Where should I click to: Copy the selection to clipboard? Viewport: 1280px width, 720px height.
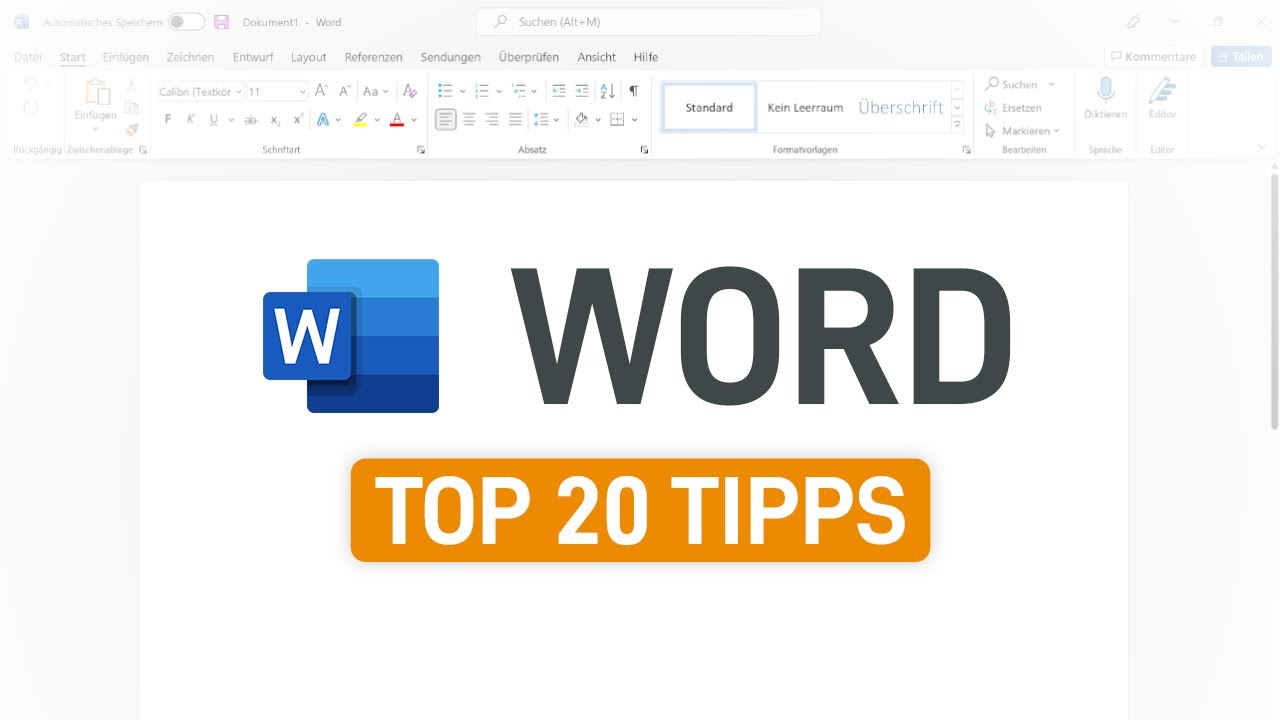click(131, 107)
